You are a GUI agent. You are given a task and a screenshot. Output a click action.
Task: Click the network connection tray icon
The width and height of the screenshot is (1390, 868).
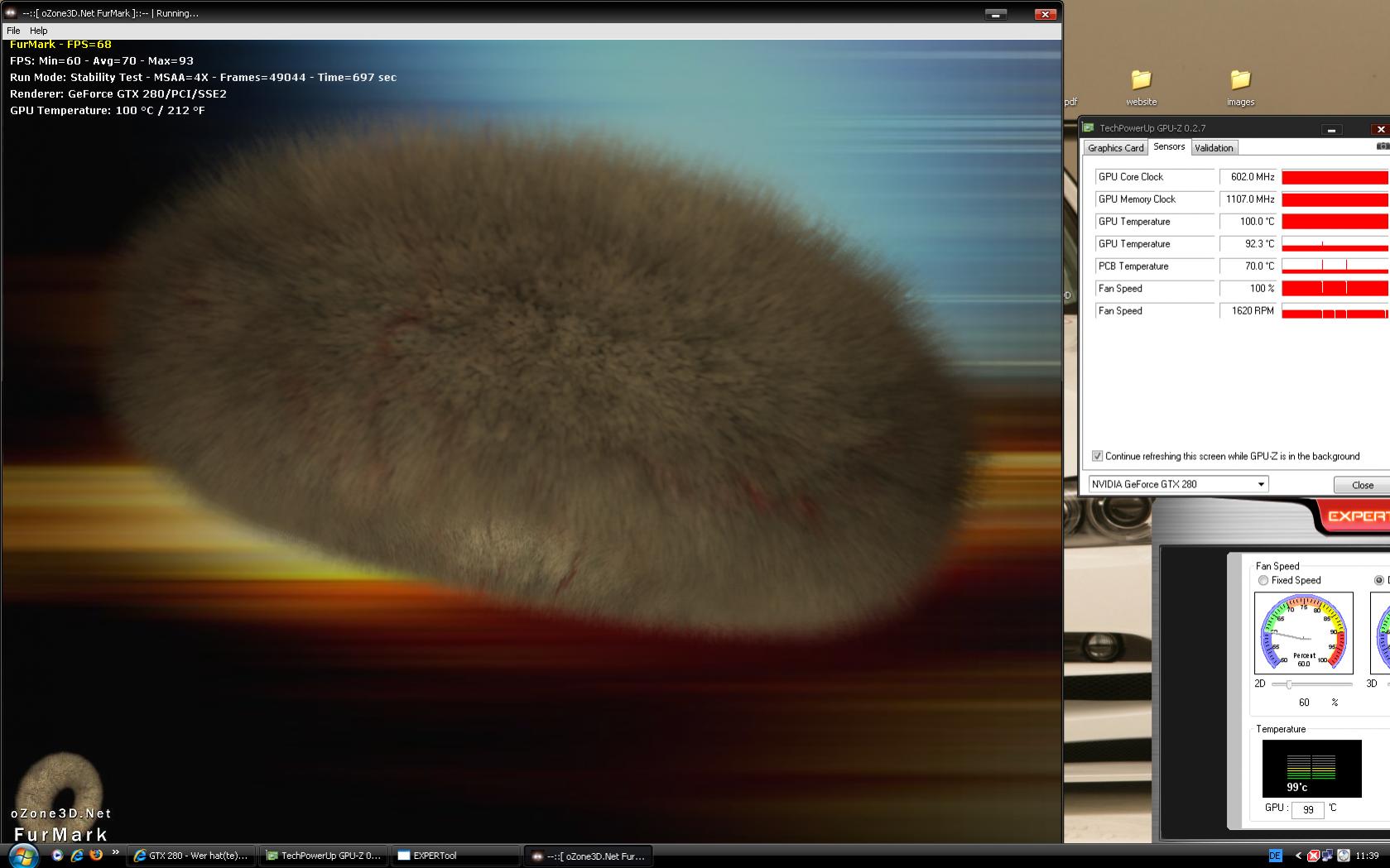[1327, 856]
